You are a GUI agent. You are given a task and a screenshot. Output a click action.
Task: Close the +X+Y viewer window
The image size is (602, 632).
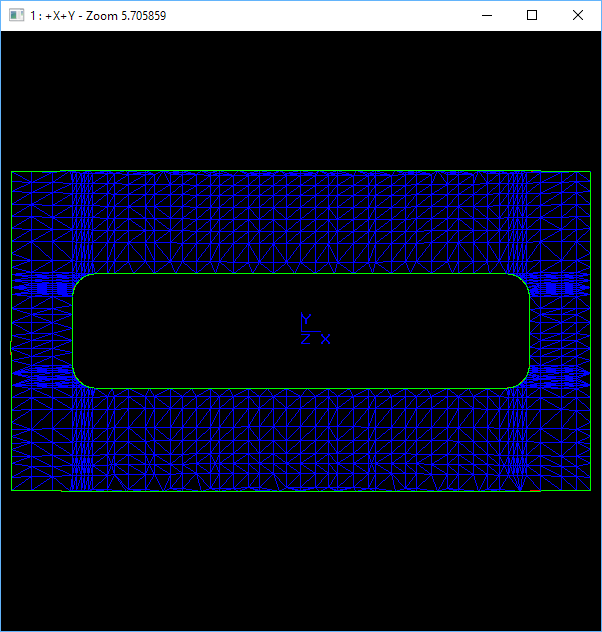(x=578, y=15)
